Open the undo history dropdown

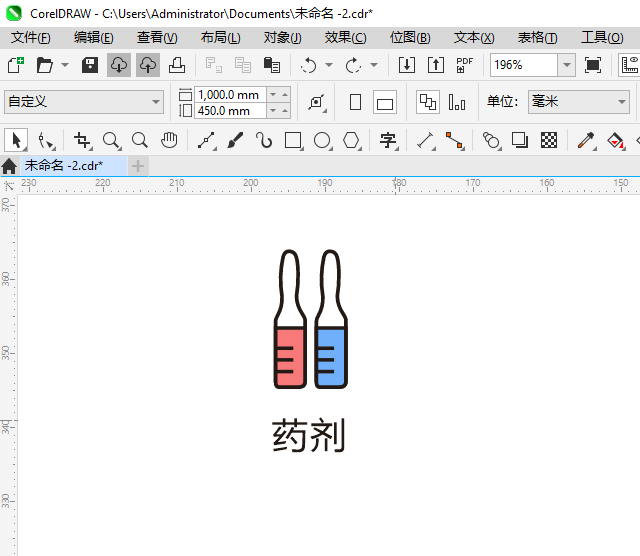(x=329, y=65)
